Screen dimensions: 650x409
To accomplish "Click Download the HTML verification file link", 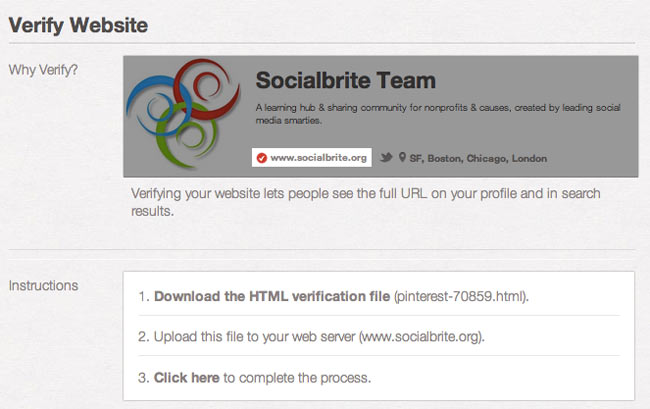I will pos(272,296).
